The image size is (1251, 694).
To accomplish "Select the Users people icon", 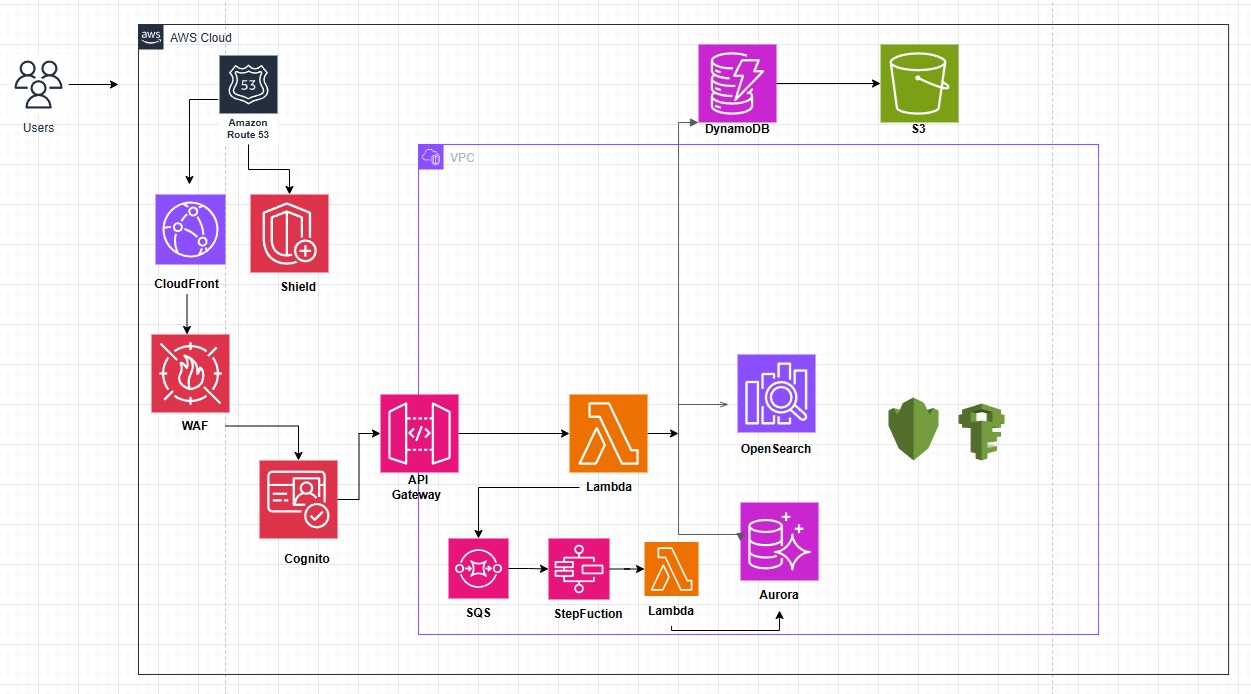I will (39, 85).
